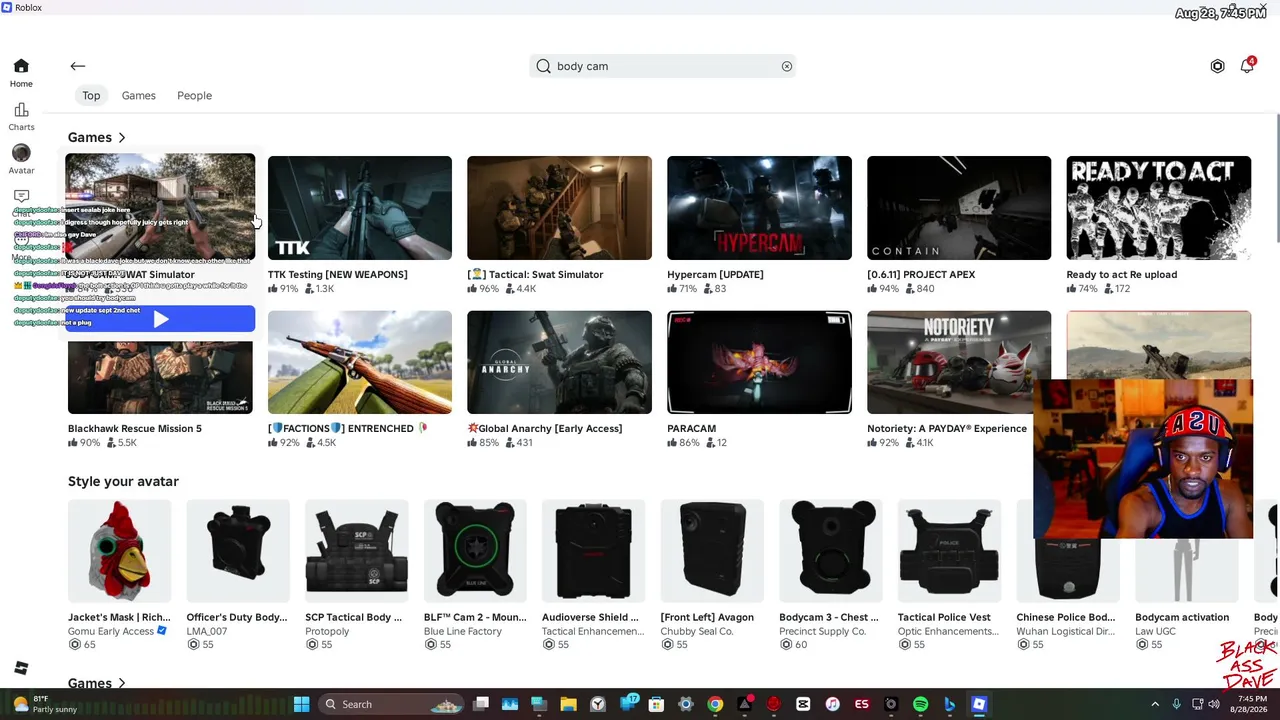Expand the Games section chevron near the top
This screenshot has width=1280, height=720.
click(122, 138)
